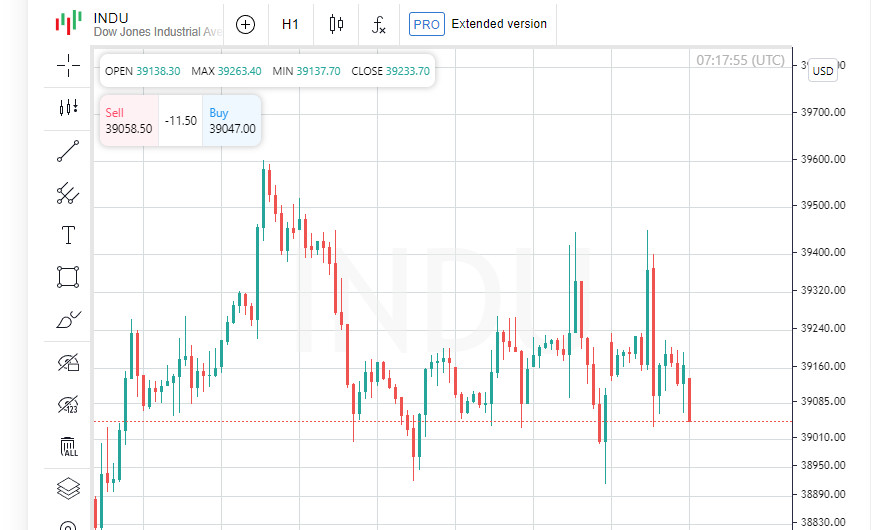
Task: Click the 38890.00 price axis label
Action: tap(823, 494)
